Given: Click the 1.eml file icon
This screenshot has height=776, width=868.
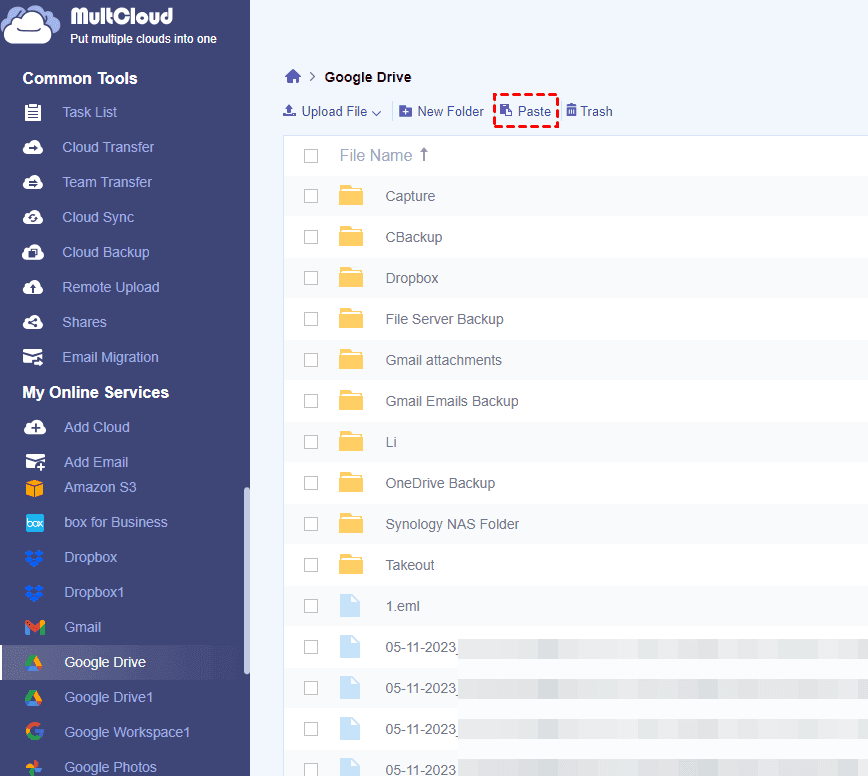Looking at the screenshot, I should point(350,606).
